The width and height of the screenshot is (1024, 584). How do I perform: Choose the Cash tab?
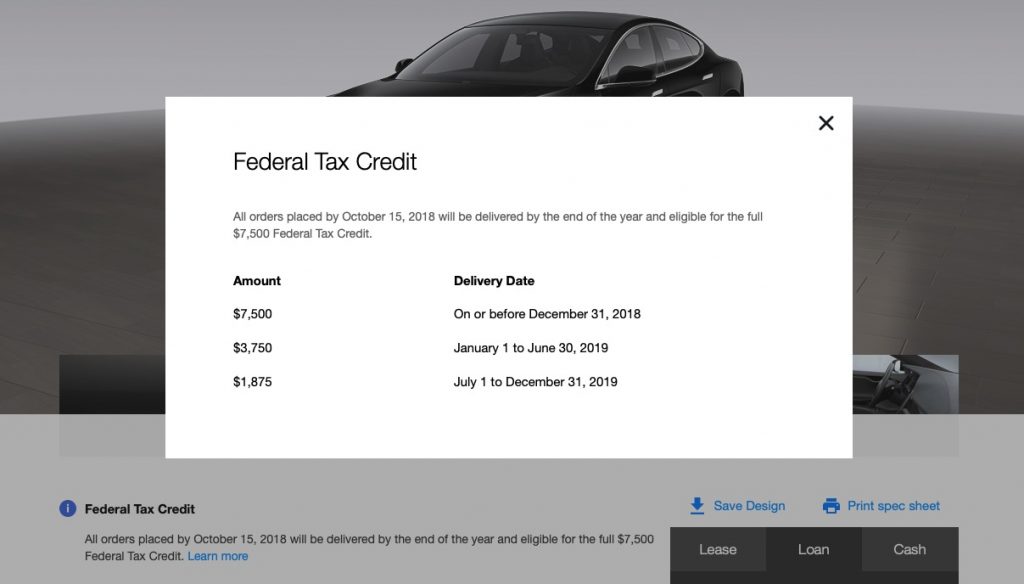(909, 549)
